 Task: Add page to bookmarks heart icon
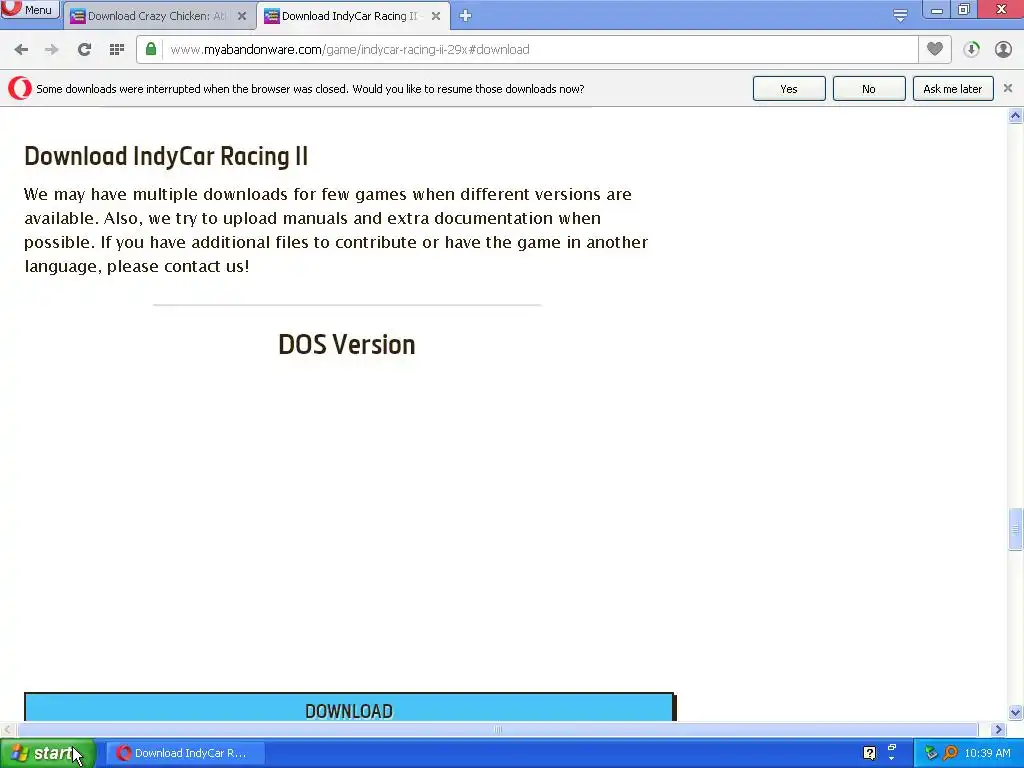935,49
